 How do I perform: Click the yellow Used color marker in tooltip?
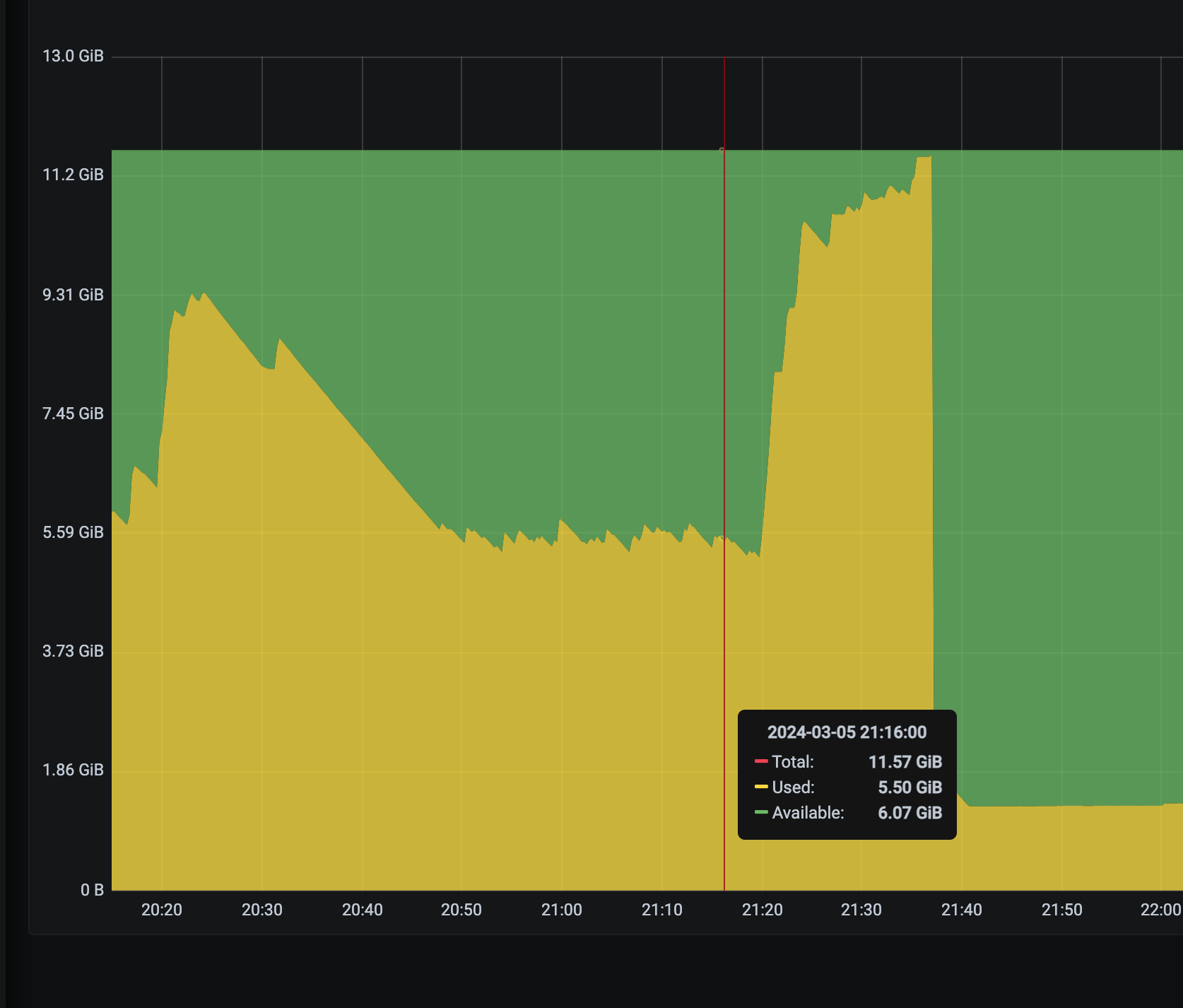point(761,787)
